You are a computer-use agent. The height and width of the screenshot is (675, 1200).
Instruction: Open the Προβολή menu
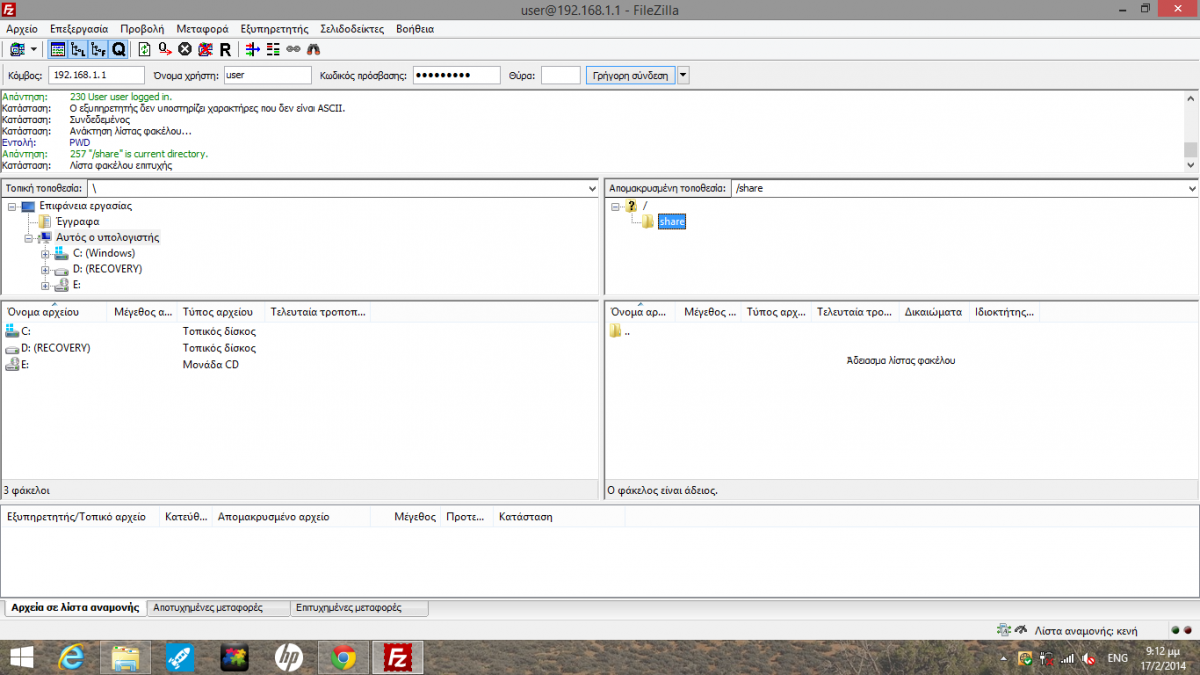142,29
